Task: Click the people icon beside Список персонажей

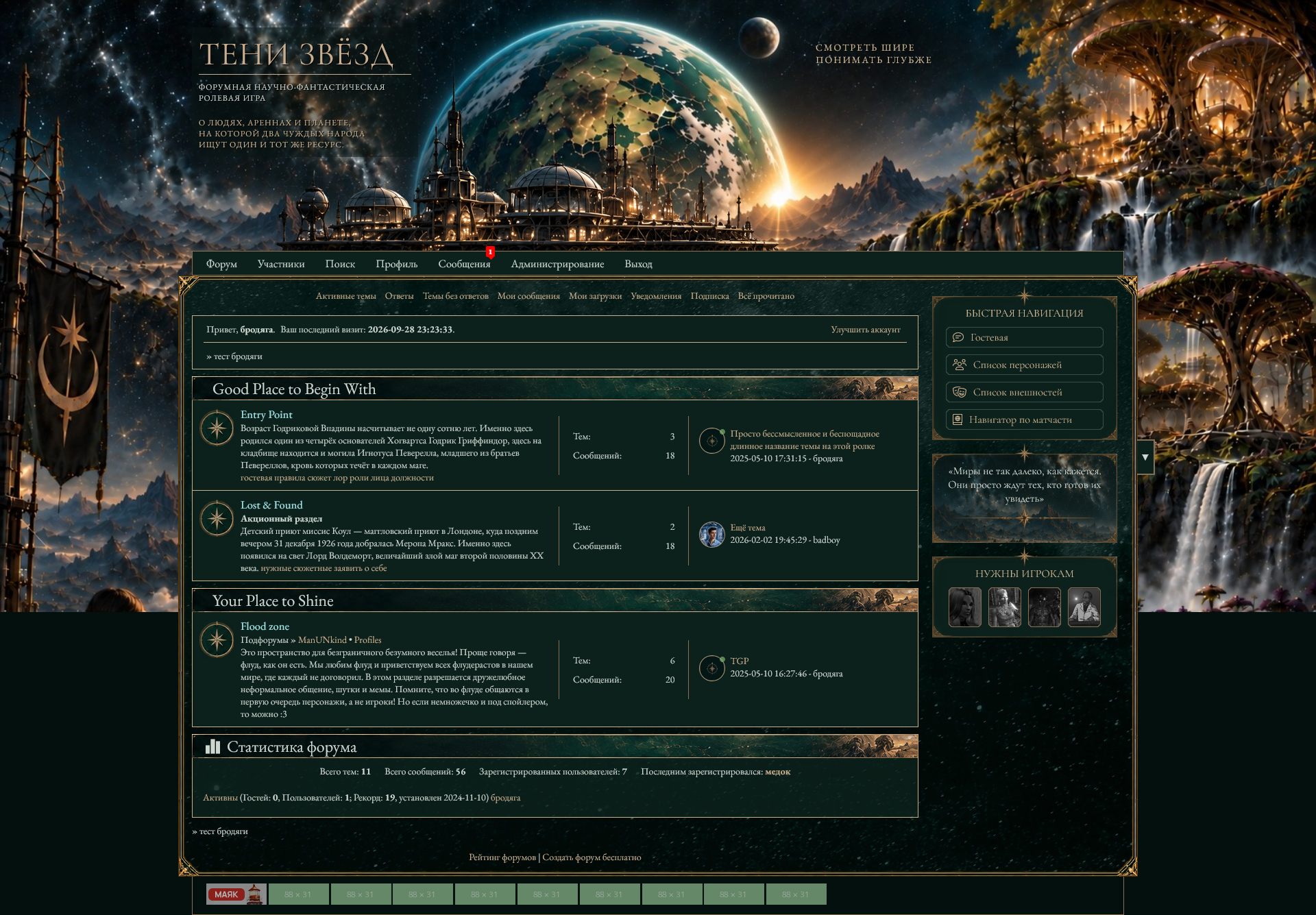Action: [x=960, y=365]
